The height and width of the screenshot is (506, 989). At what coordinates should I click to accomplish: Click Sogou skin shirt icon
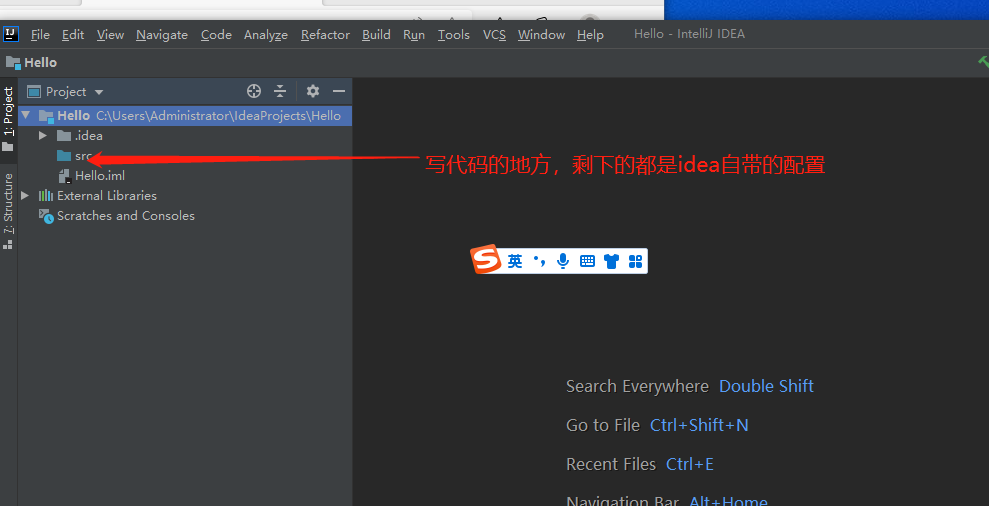[611, 261]
